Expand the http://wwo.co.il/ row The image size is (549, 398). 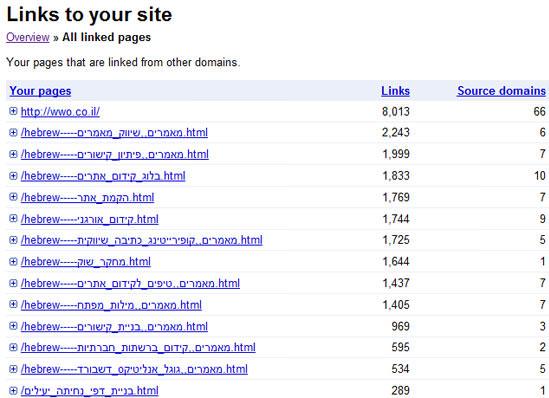coord(13,111)
